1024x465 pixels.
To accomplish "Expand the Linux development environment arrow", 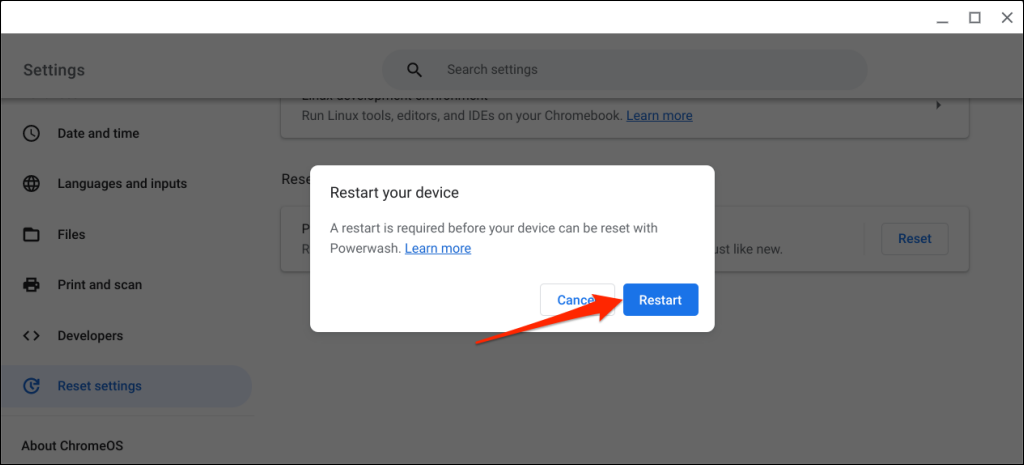I will tap(938, 105).
